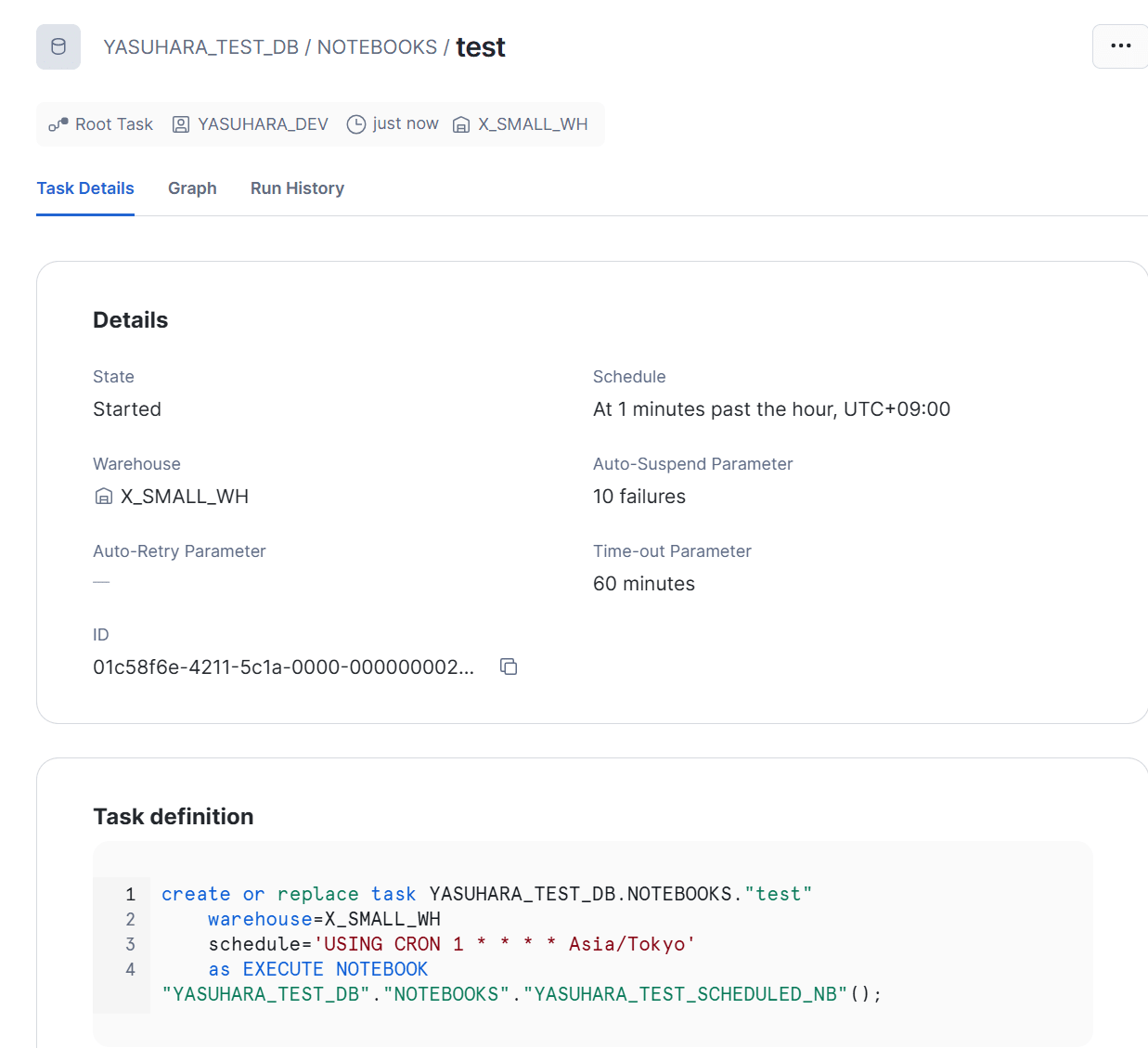1148x1048 pixels.
Task: Click the schedule CRON code line
Action: [x=452, y=944]
